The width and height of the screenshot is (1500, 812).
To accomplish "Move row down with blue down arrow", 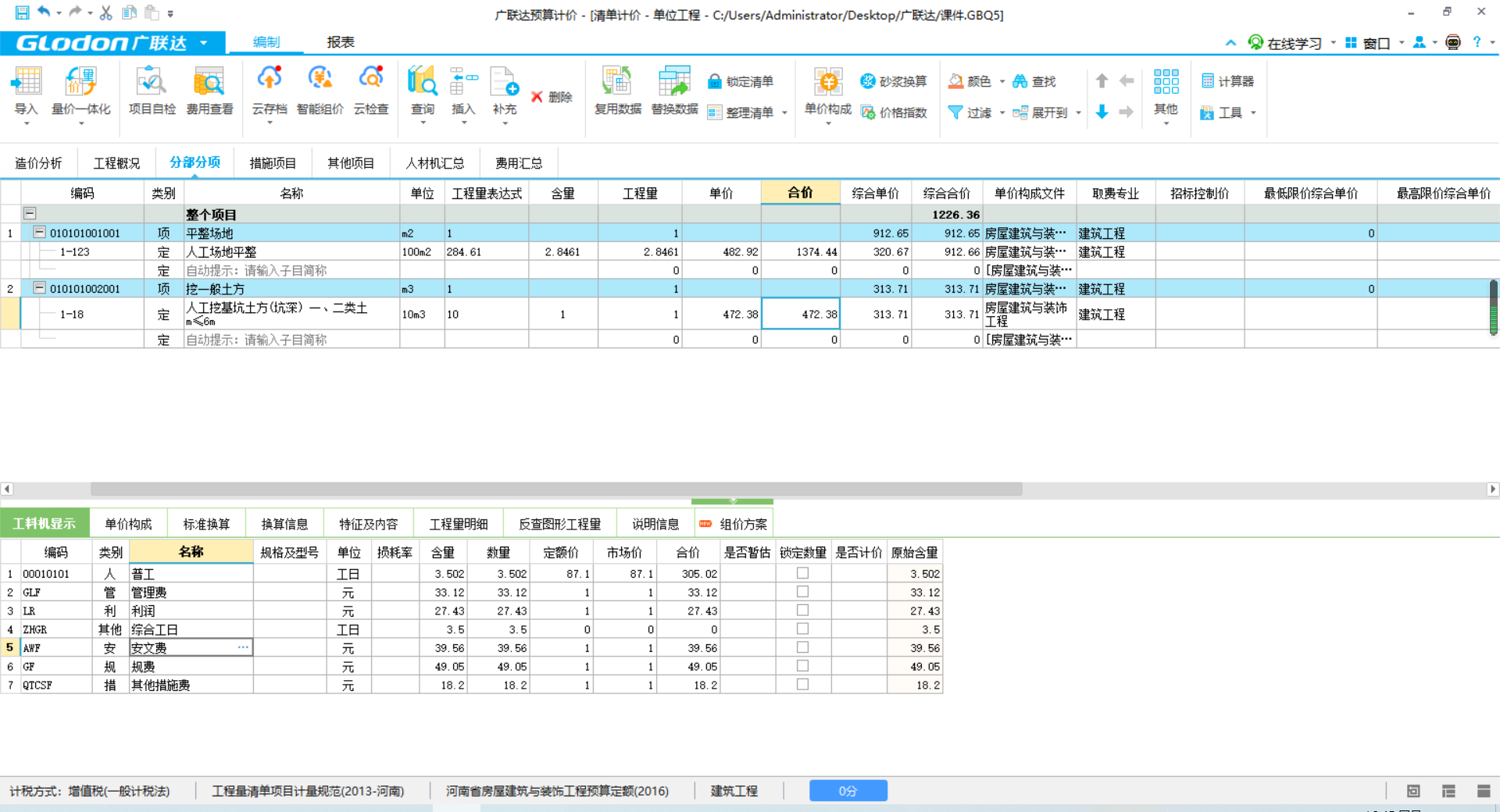I will click(1102, 112).
